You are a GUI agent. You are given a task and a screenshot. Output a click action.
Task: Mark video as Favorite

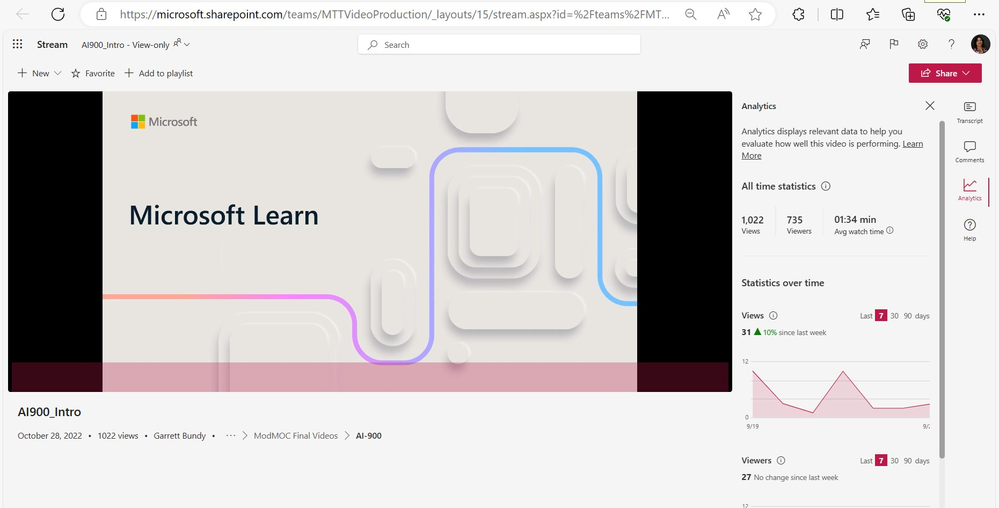pyautogui.click(x=93, y=73)
